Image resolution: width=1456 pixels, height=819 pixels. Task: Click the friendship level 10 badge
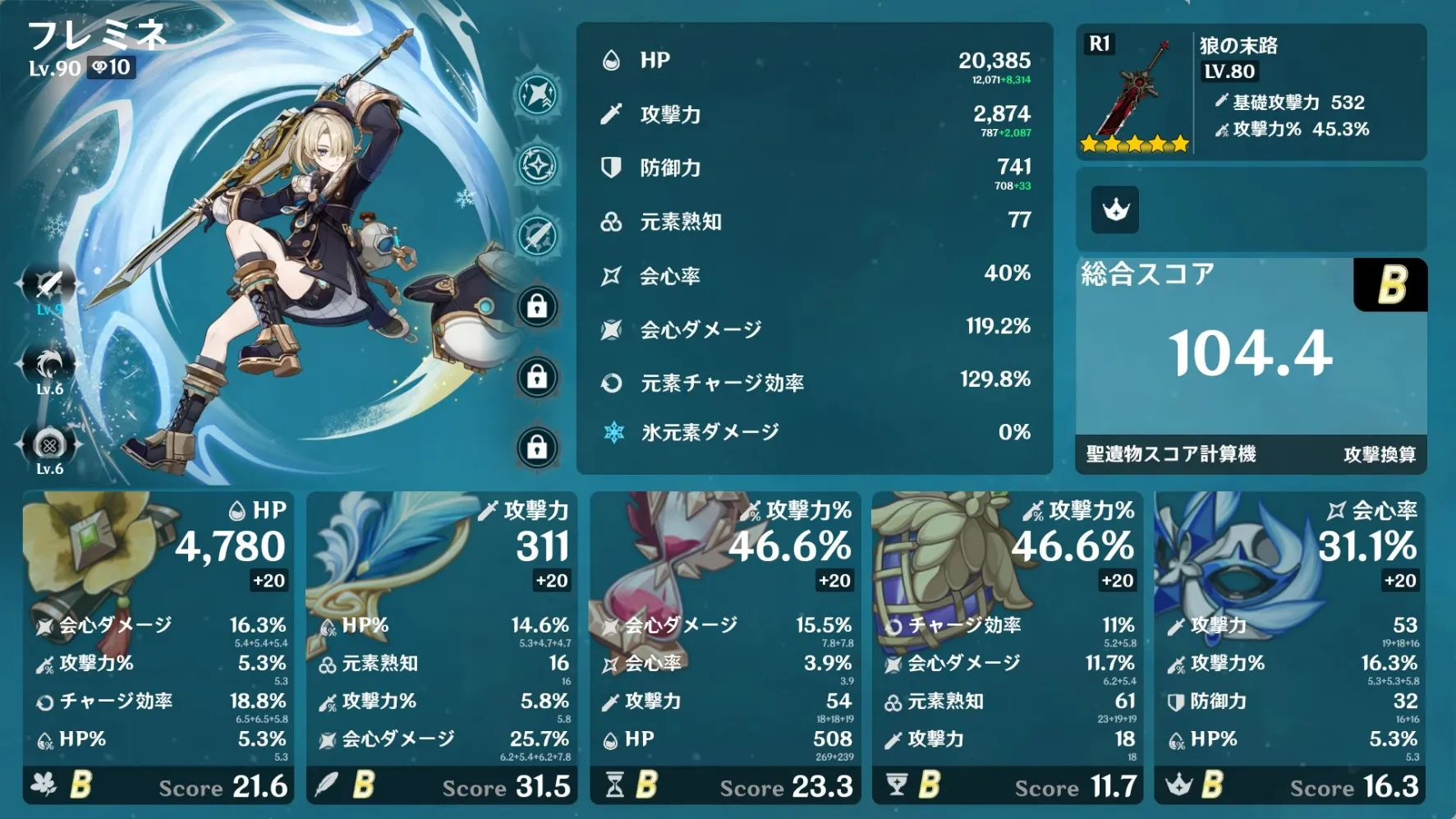[x=111, y=67]
